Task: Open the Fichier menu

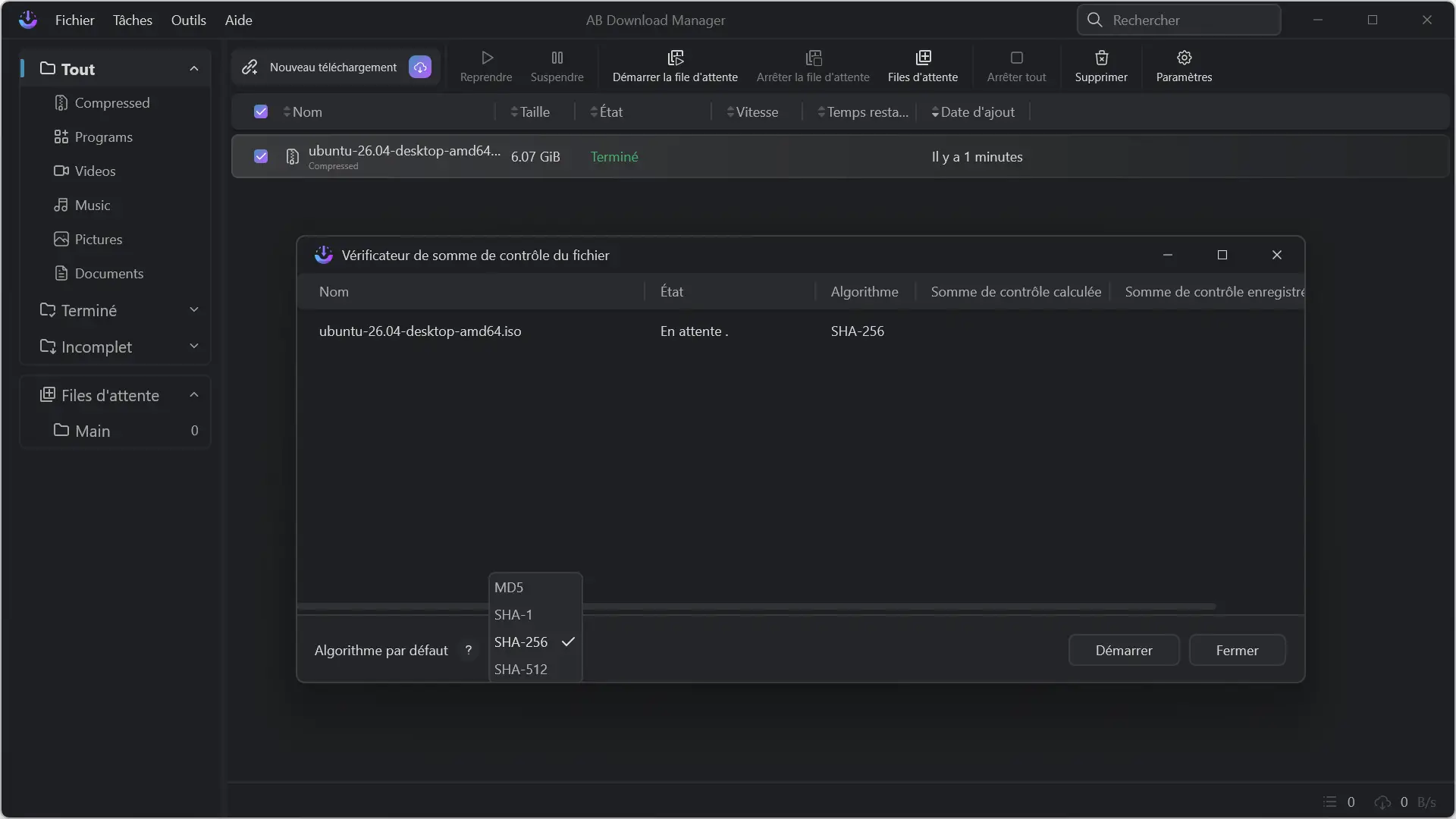Action: click(x=74, y=20)
